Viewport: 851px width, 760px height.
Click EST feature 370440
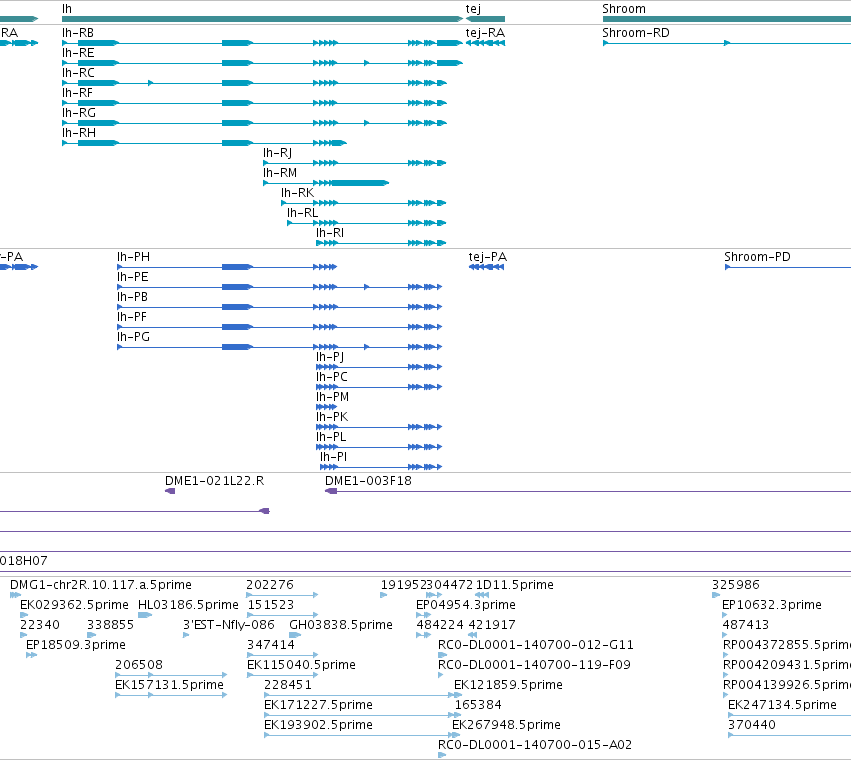pyautogui.click(x=752, y=725)
